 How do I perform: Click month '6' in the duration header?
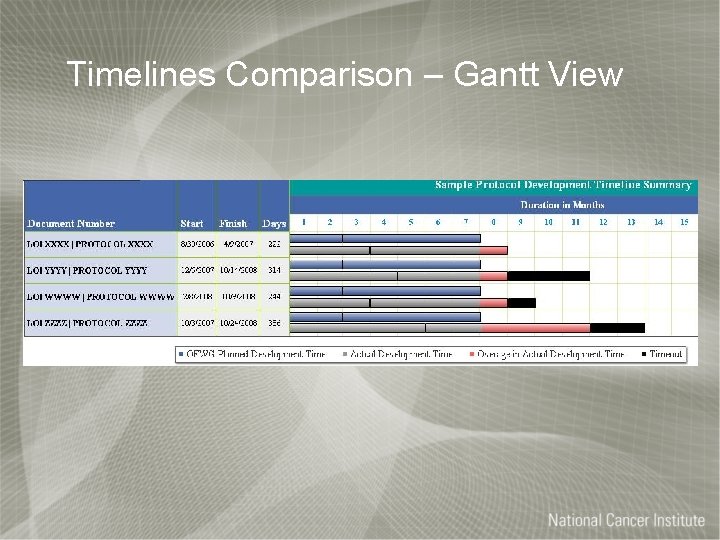coord(438,222)
